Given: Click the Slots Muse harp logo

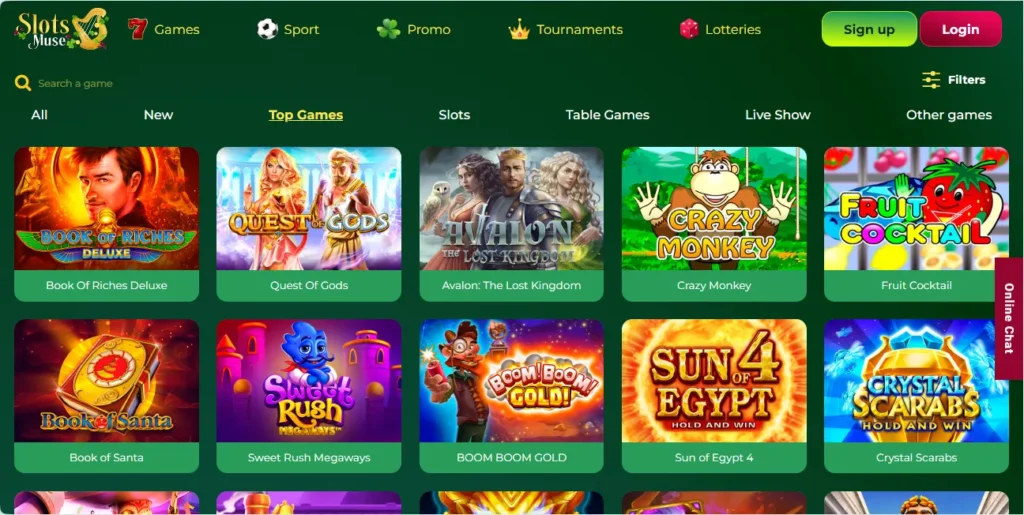Looking at the screenshot, I should point(61,29).
